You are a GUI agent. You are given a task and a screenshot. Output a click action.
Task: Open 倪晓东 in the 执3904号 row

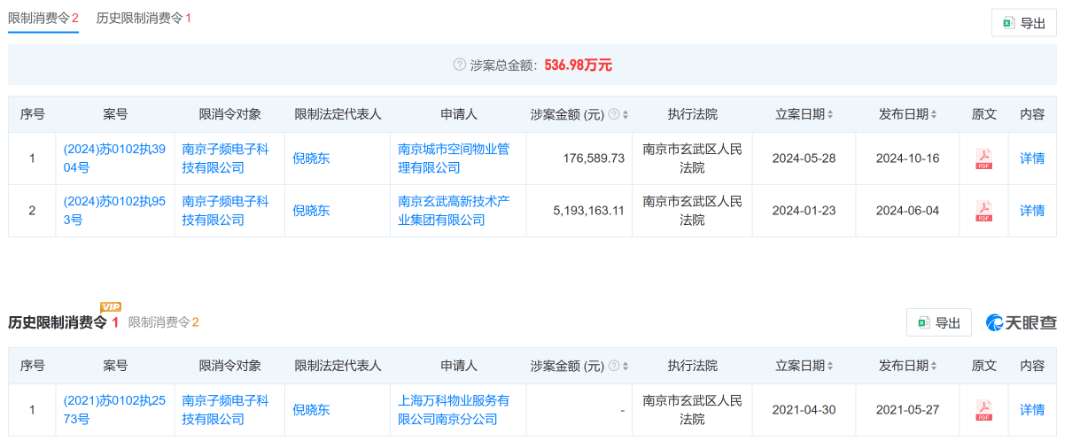click(x=311, y=158)
